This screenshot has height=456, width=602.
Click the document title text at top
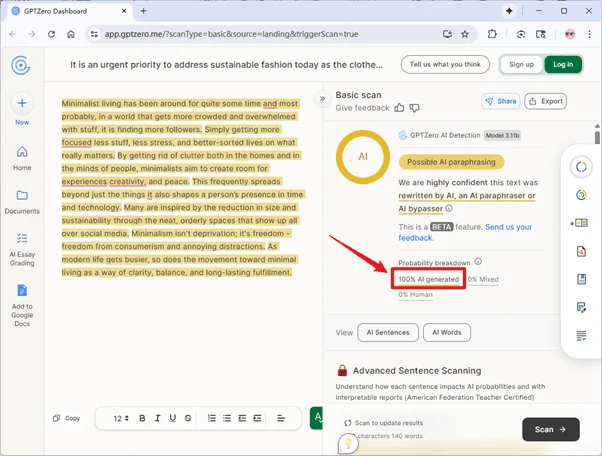click(x=226, y=65)
